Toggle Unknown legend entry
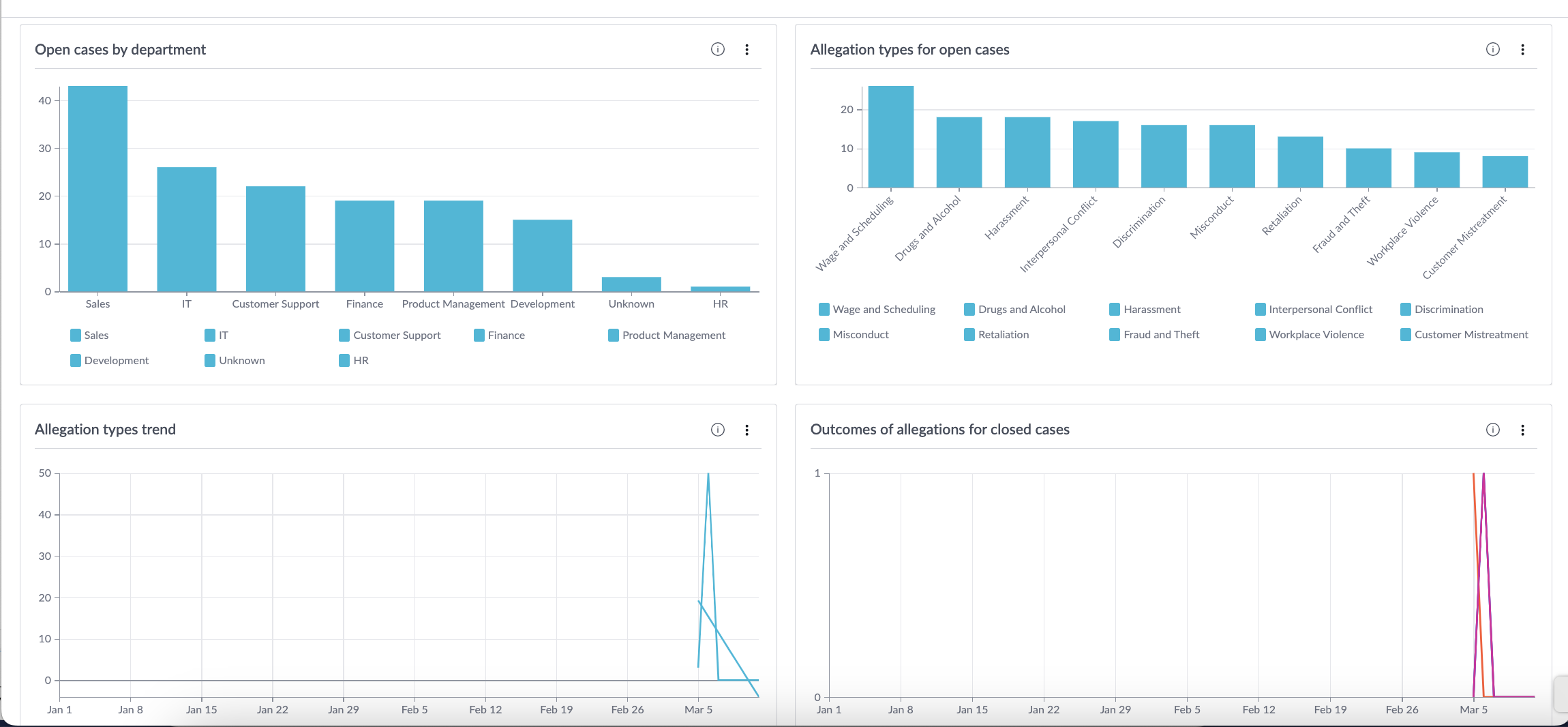Image resolution: width=1568 pixels, height=727 pixels. coord(235,360)
